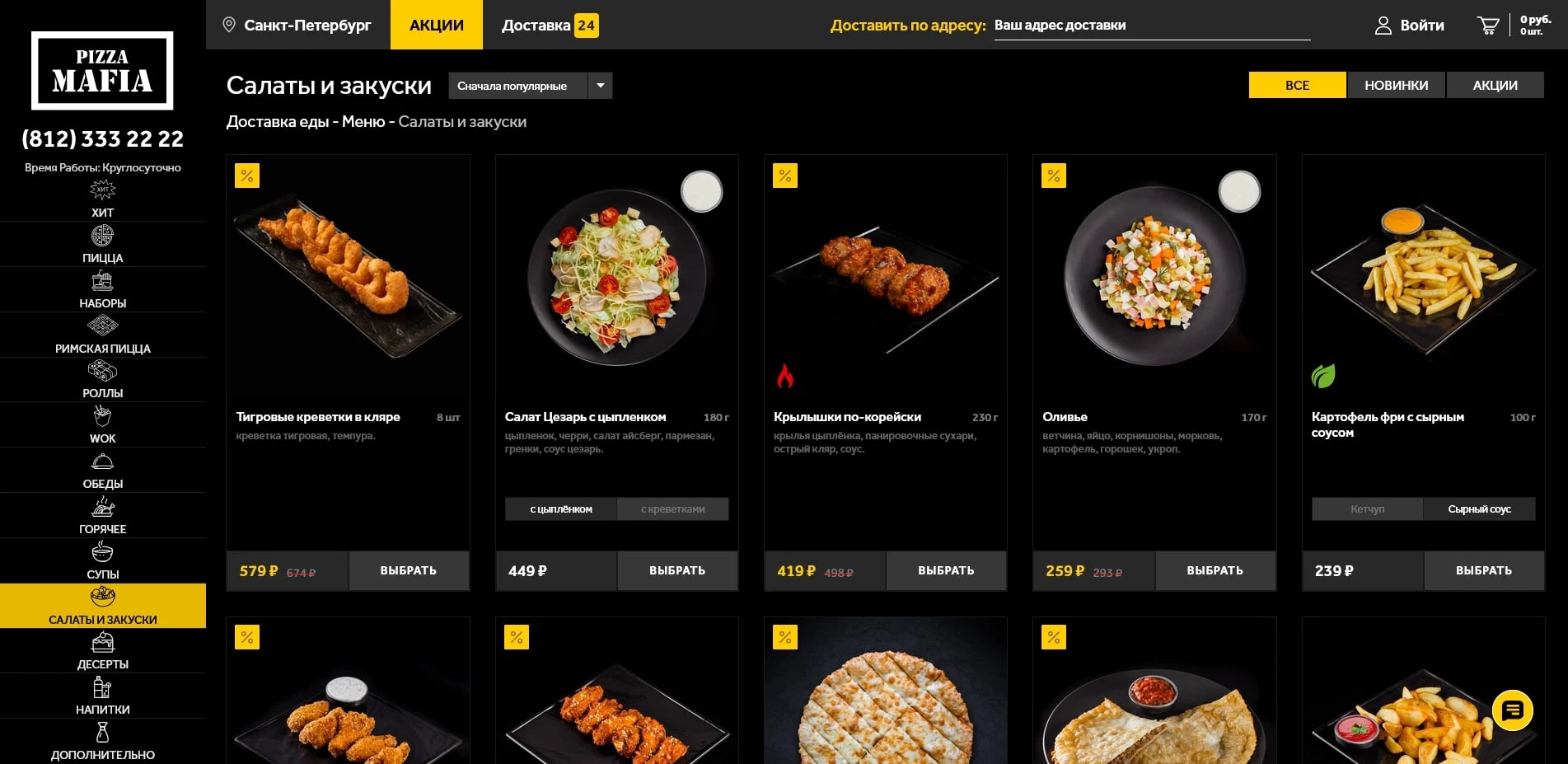
Task: Open the WOK noodle box icon
Action: pyautogui.click(x=102, y=416)
